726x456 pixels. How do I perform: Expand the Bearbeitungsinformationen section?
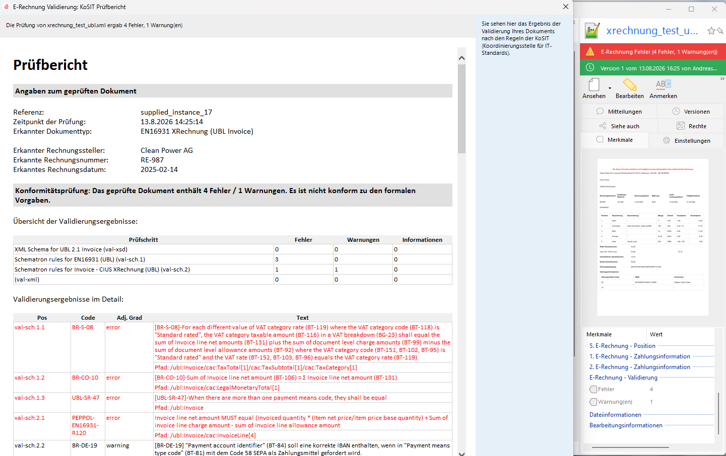coord(626,425)
